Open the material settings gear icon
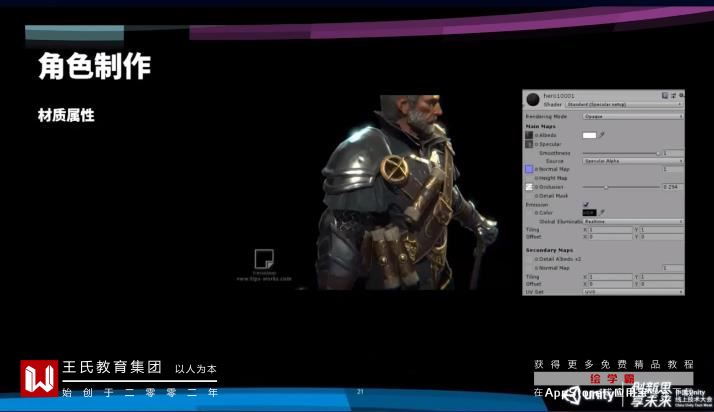Screen dimensions: 714x412 [681, 95]
